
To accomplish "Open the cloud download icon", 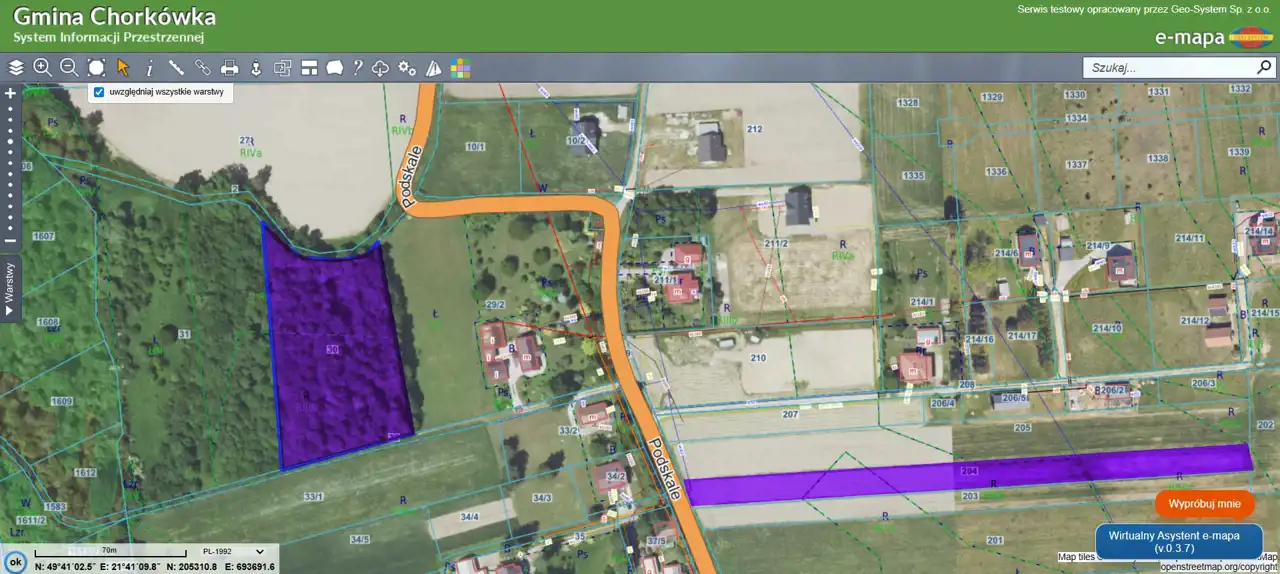I will click(381, 68).
